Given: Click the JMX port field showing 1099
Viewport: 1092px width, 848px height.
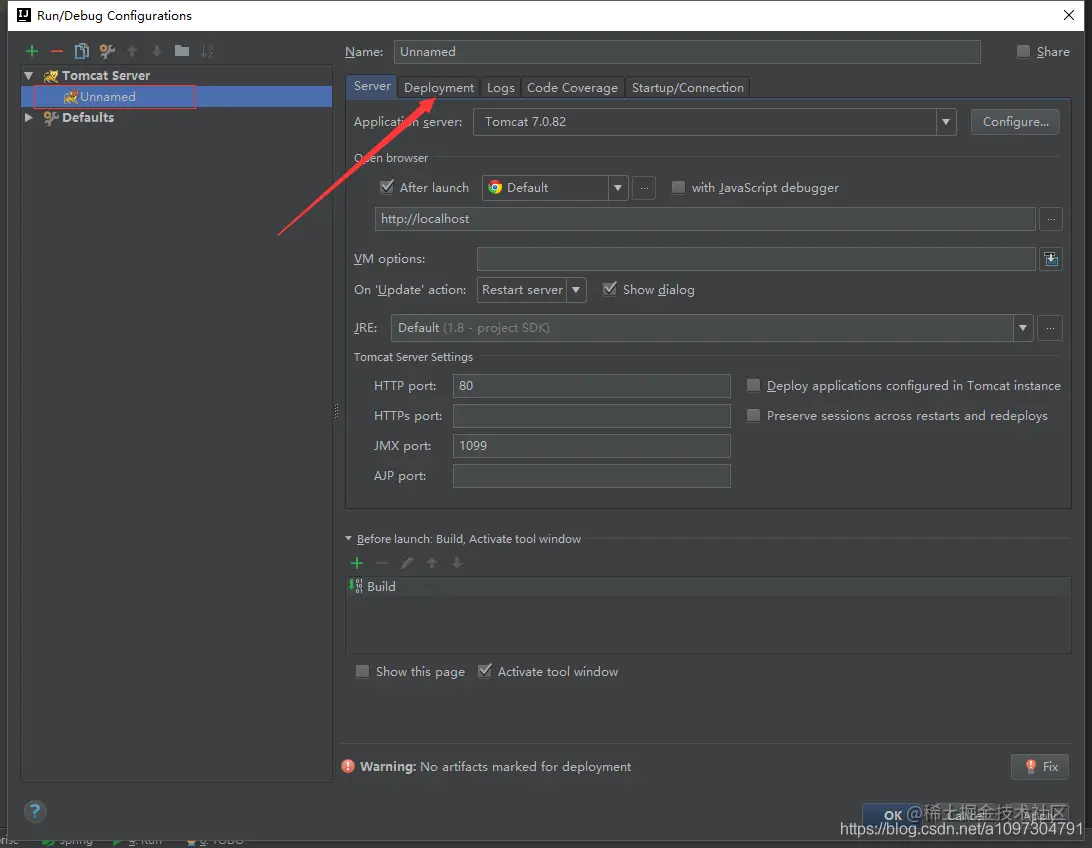Looking at the screenshot, I should [591, 446].
